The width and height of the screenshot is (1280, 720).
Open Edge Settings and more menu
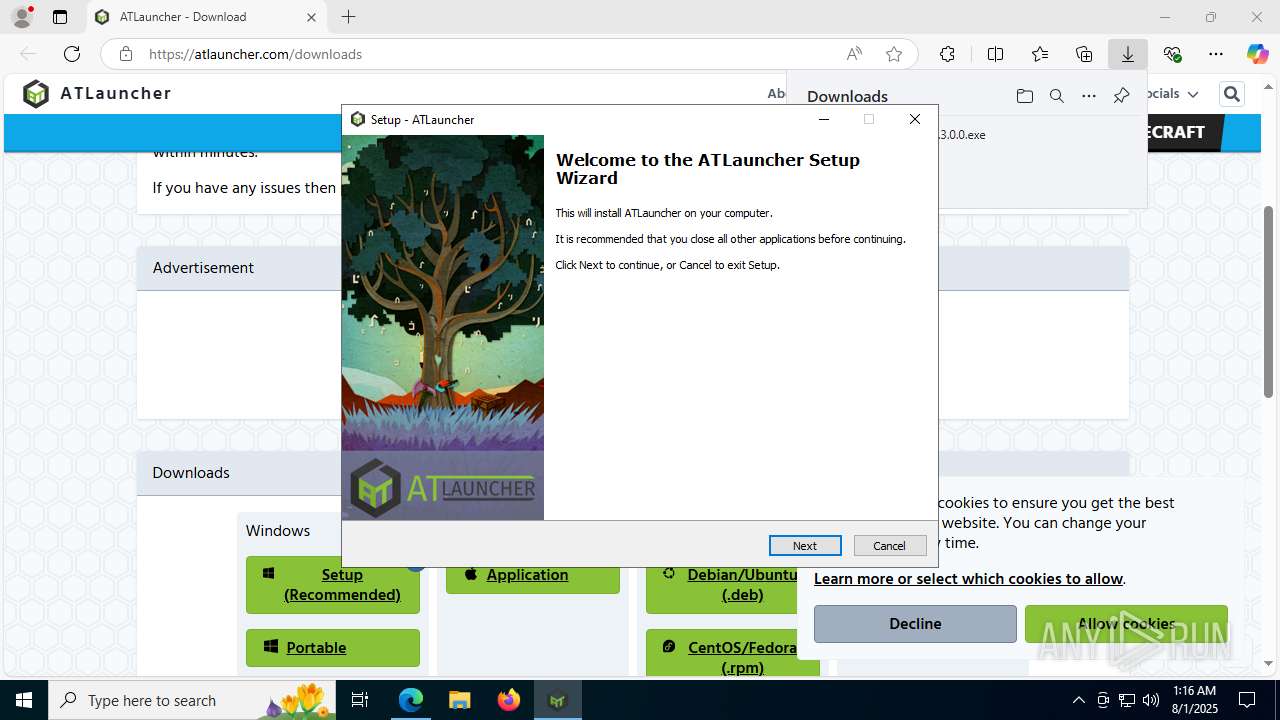[1216, 54]
